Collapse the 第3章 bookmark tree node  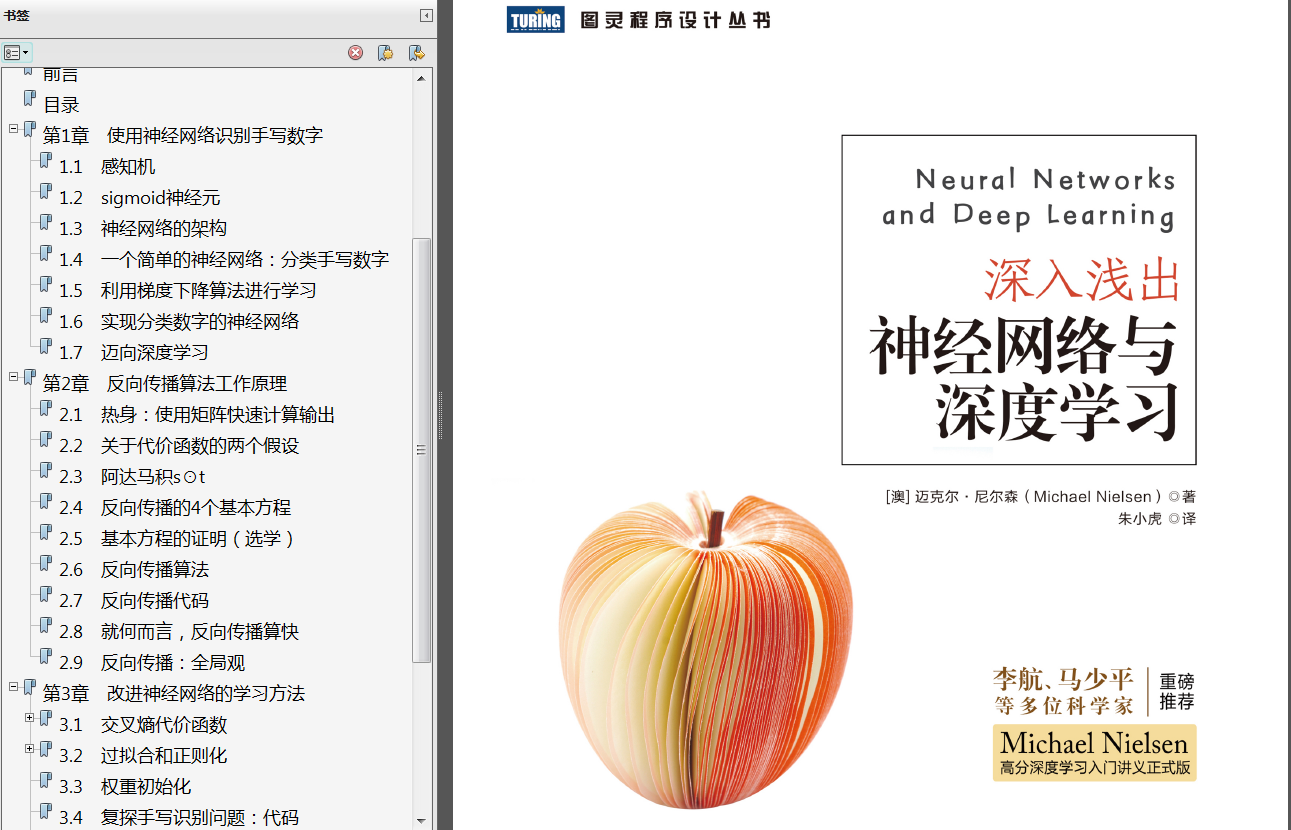14,686
